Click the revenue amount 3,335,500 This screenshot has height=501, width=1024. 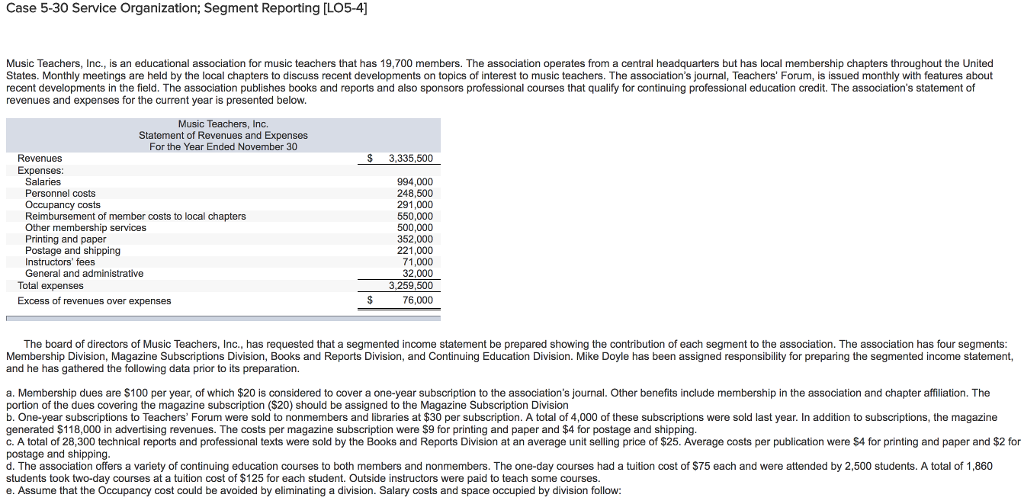pyautogui.click(x=410, y=159)
